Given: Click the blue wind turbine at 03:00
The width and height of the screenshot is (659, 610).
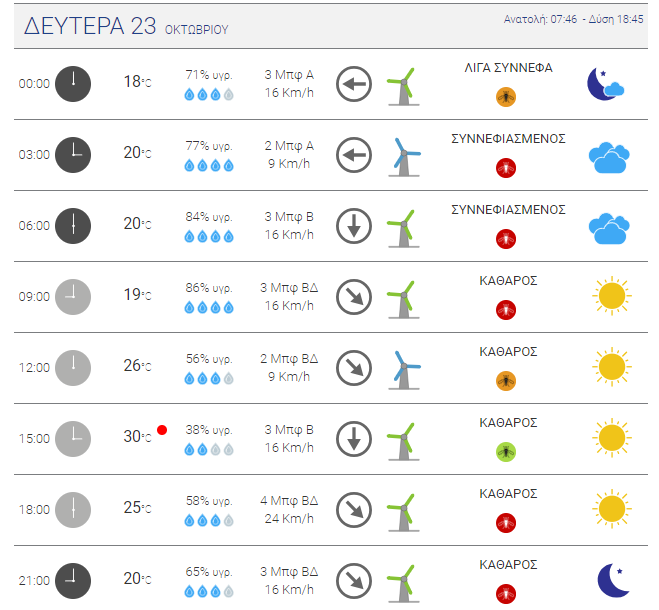Looking at the screenshot, I should coord(404,157).
